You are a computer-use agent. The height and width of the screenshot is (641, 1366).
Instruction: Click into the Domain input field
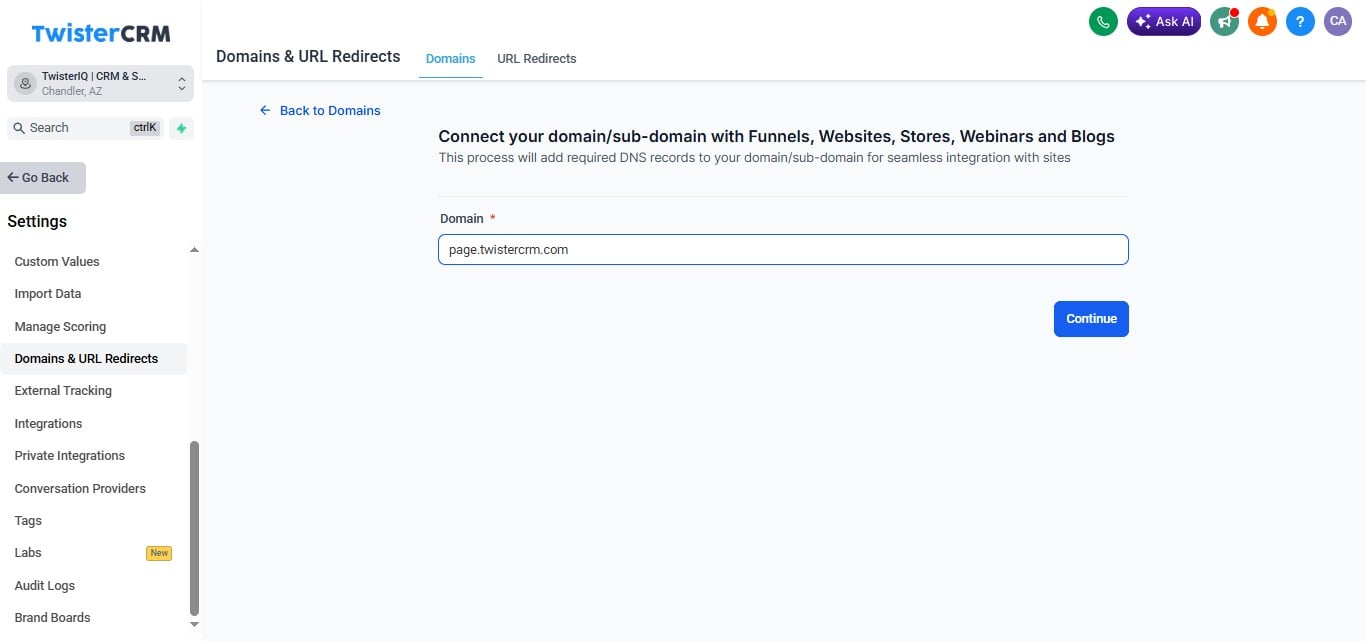click(x=783, y=250)
